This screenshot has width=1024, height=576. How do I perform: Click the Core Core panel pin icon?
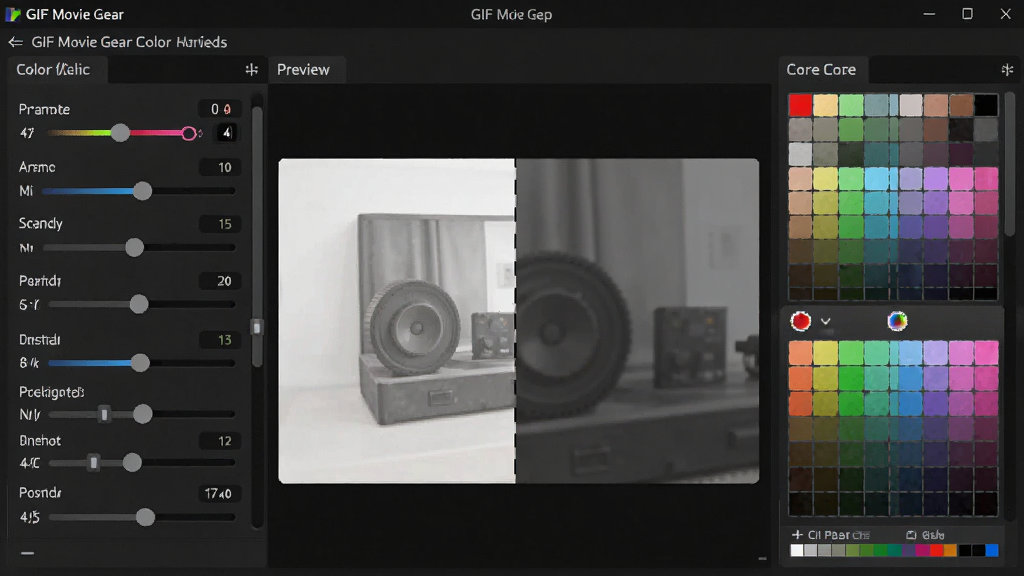[1007, 70]
